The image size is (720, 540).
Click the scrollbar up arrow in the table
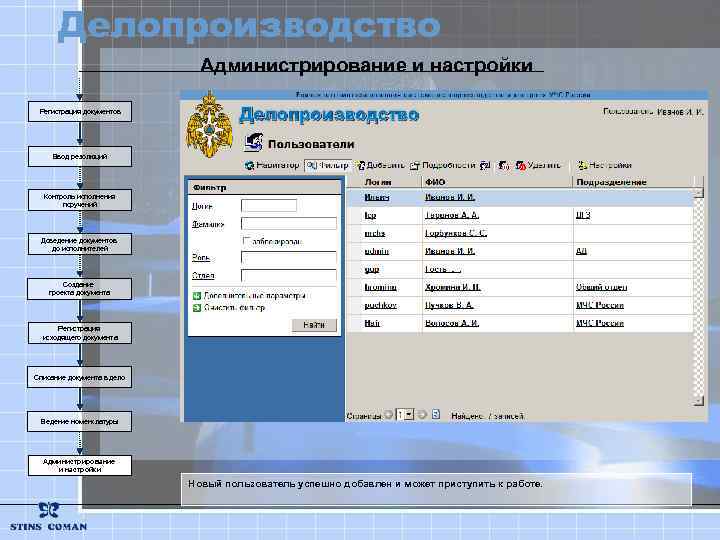pyautogui.click(x=698, y=193)
